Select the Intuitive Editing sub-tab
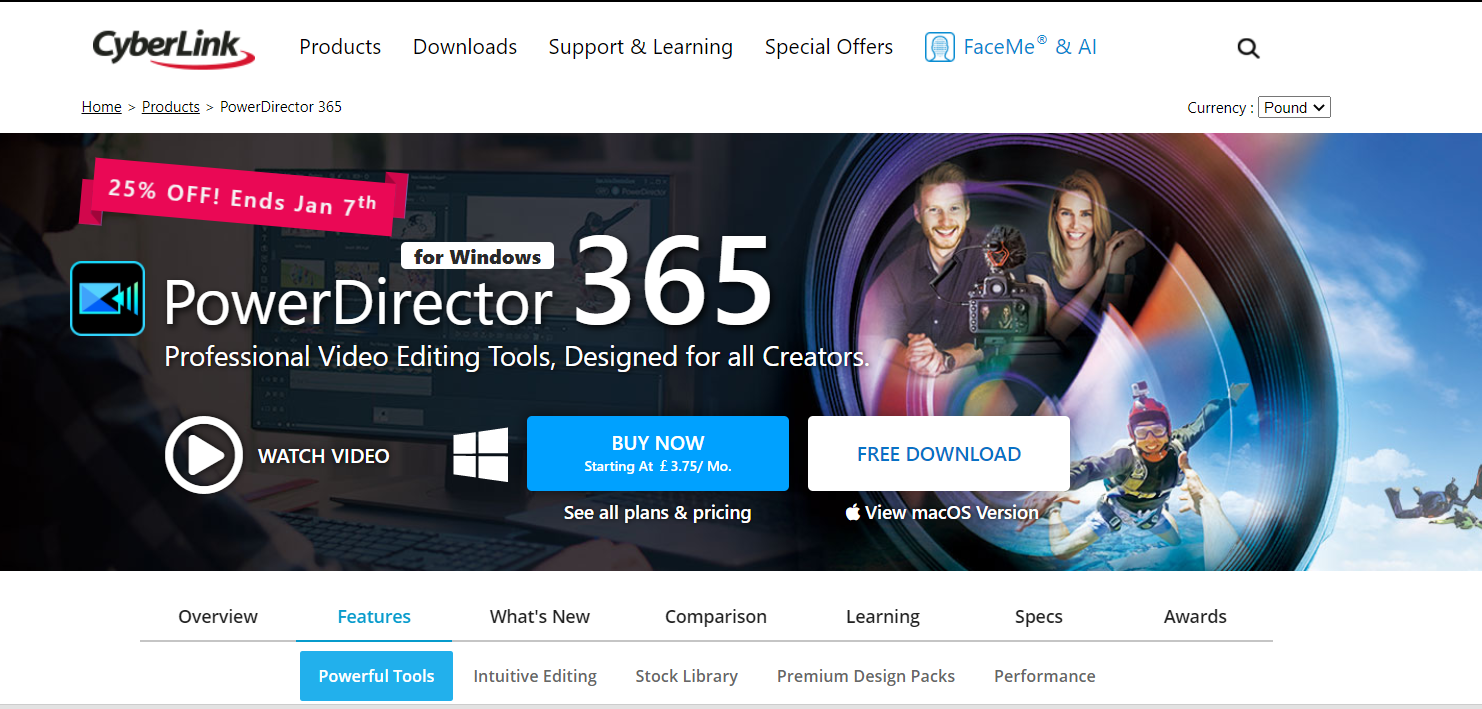 point(535,676)
